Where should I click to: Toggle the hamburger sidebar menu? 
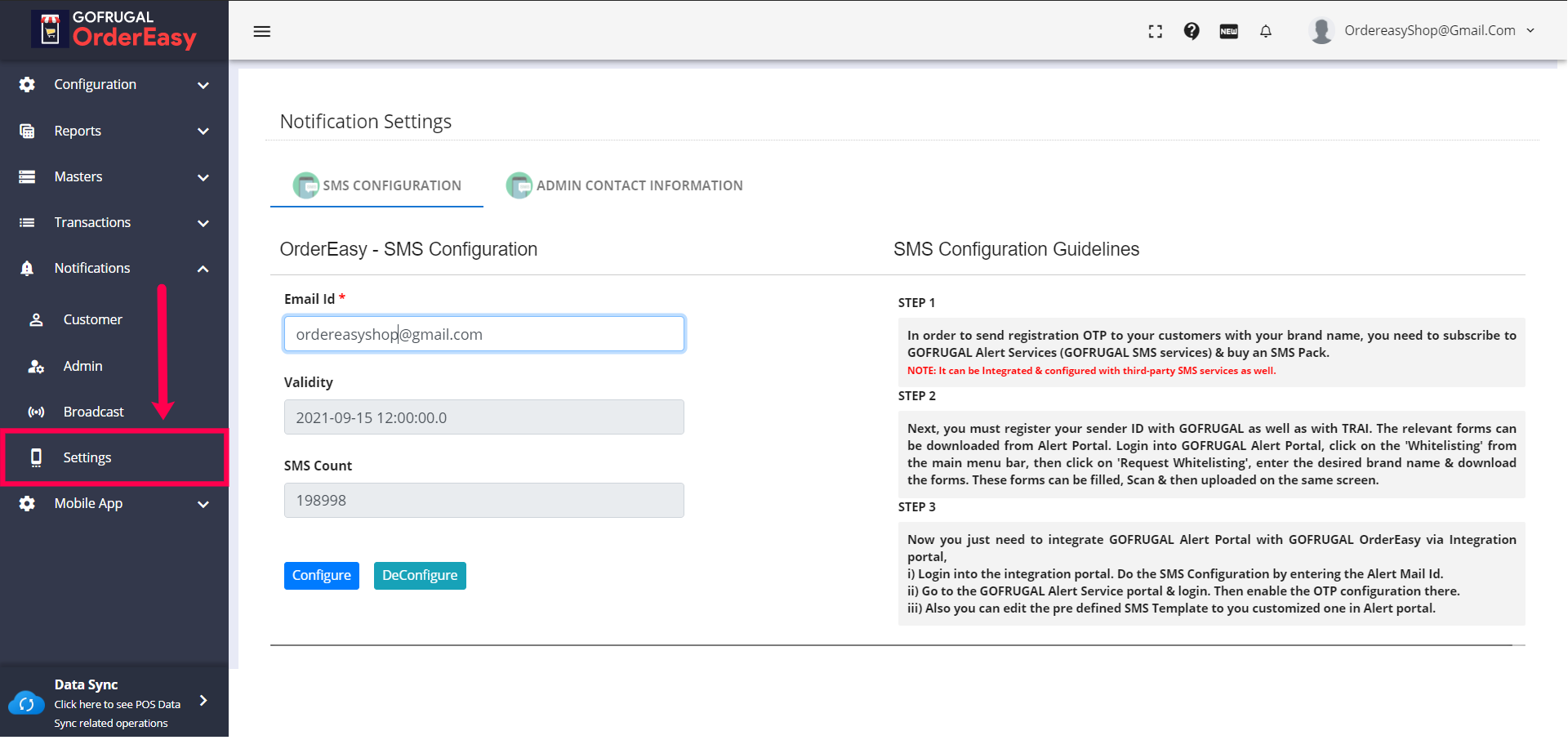coord(261,31)
